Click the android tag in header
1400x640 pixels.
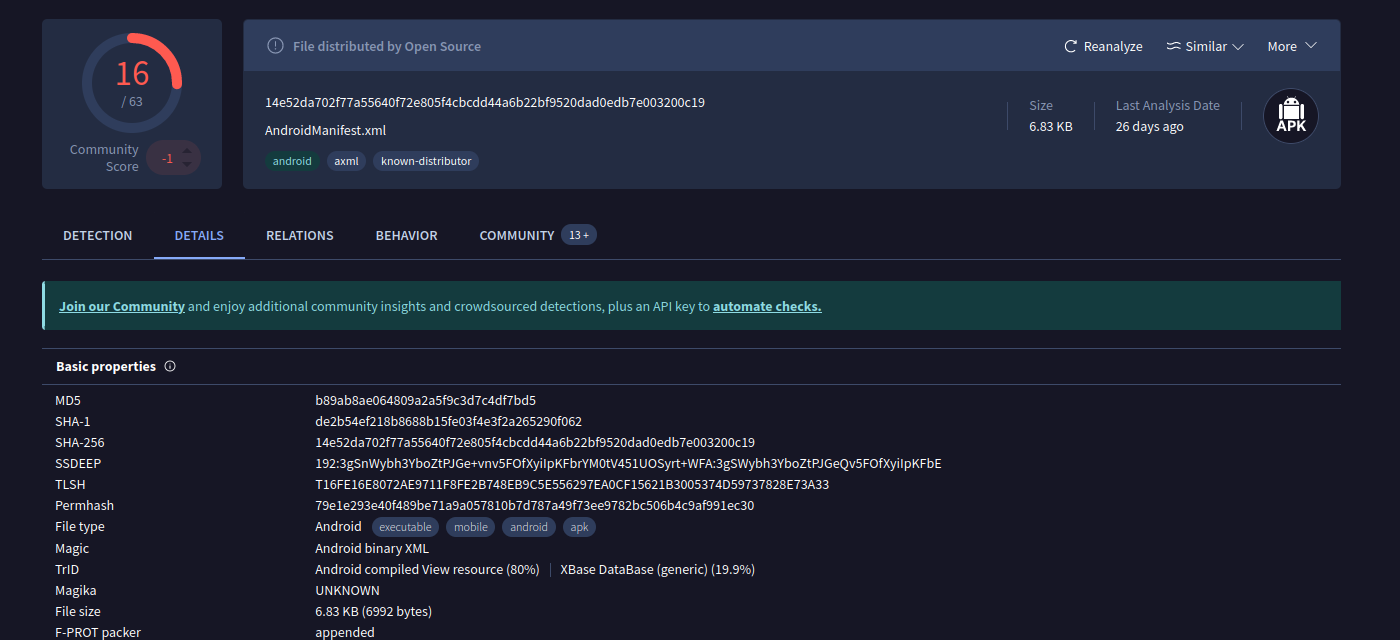(x=292, y=161)
